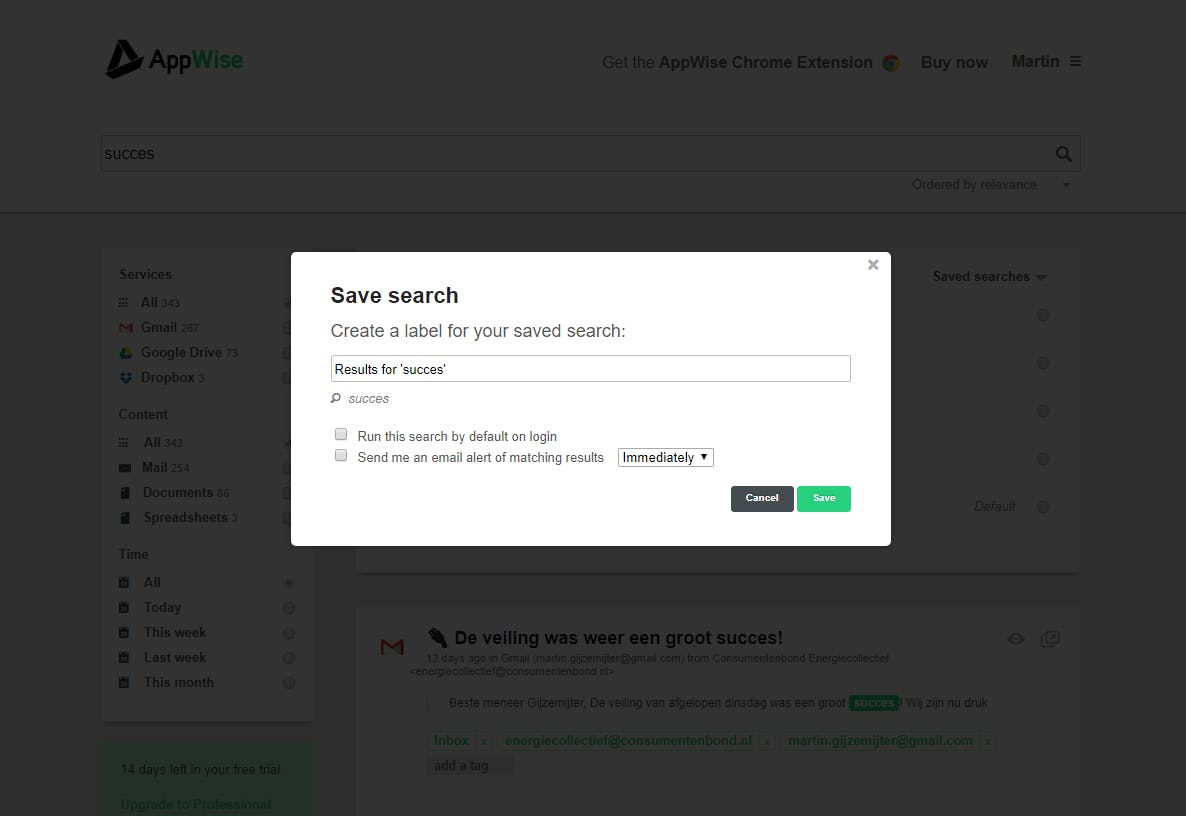Filter content by Spreadsheets 3

click(x=191, y=517)
